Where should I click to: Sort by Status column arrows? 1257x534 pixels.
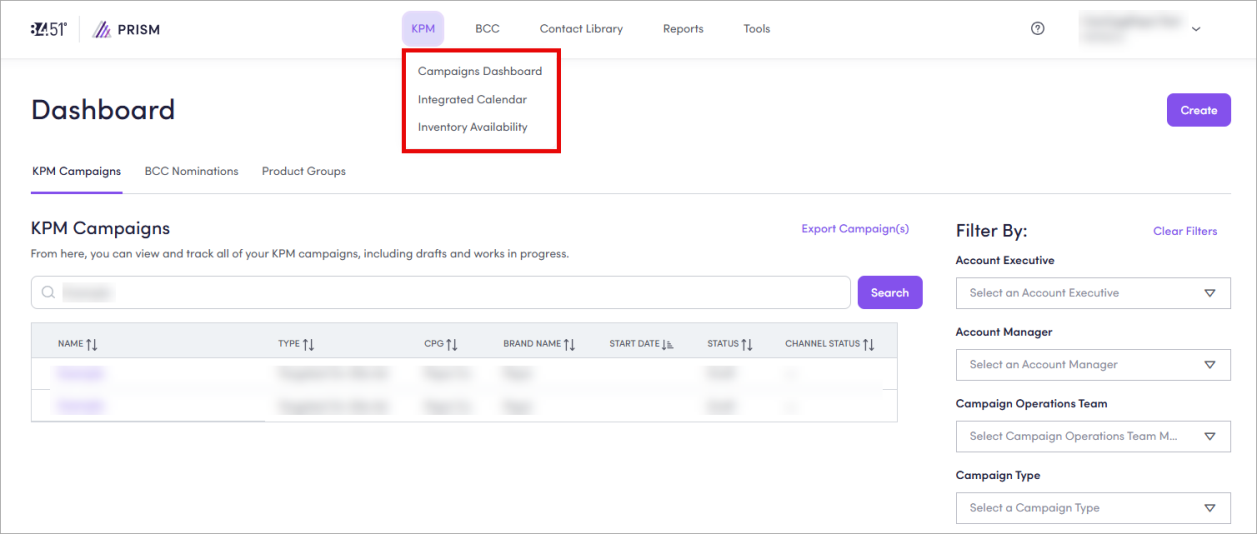[747, 344]
